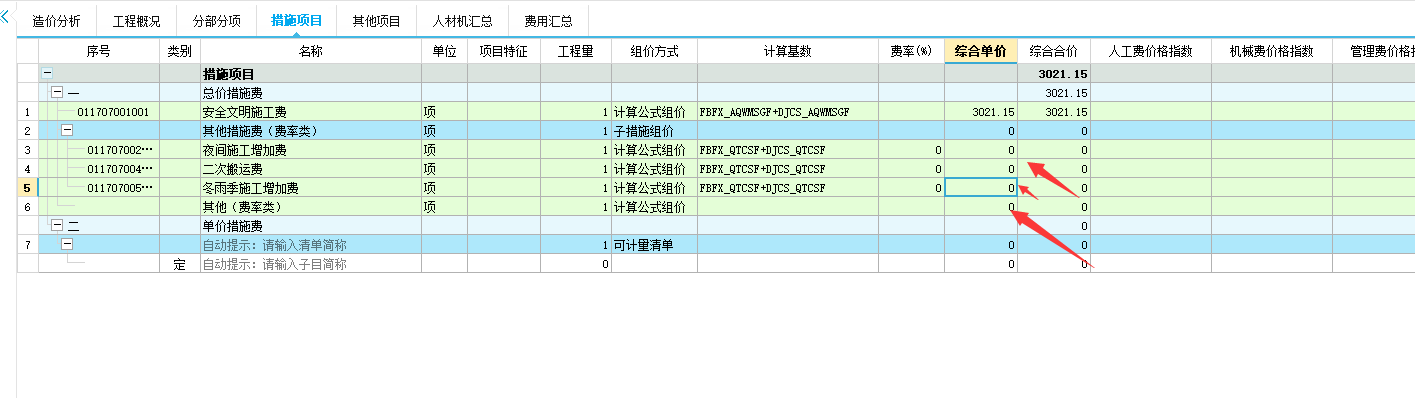Switch to the 造价分析 tab
The width and height of the screenshot is (1415, 398).
57,21
